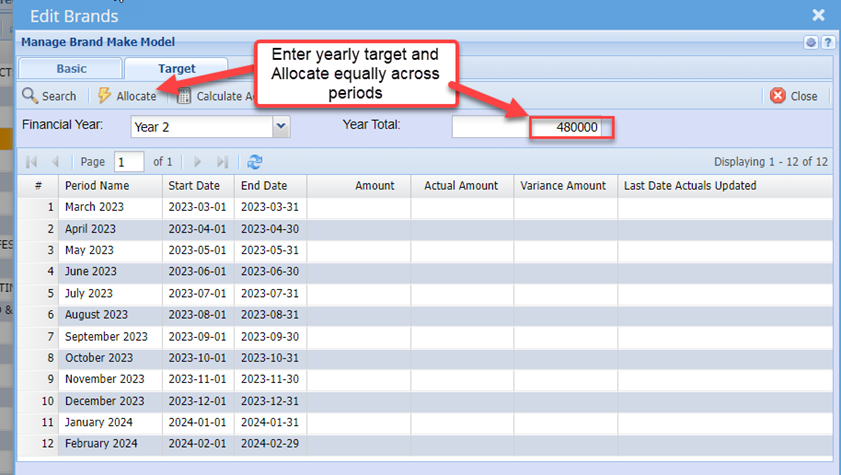
Task: Click Displaying 1 - 12 of 12 text
Action: pos(771,161)
